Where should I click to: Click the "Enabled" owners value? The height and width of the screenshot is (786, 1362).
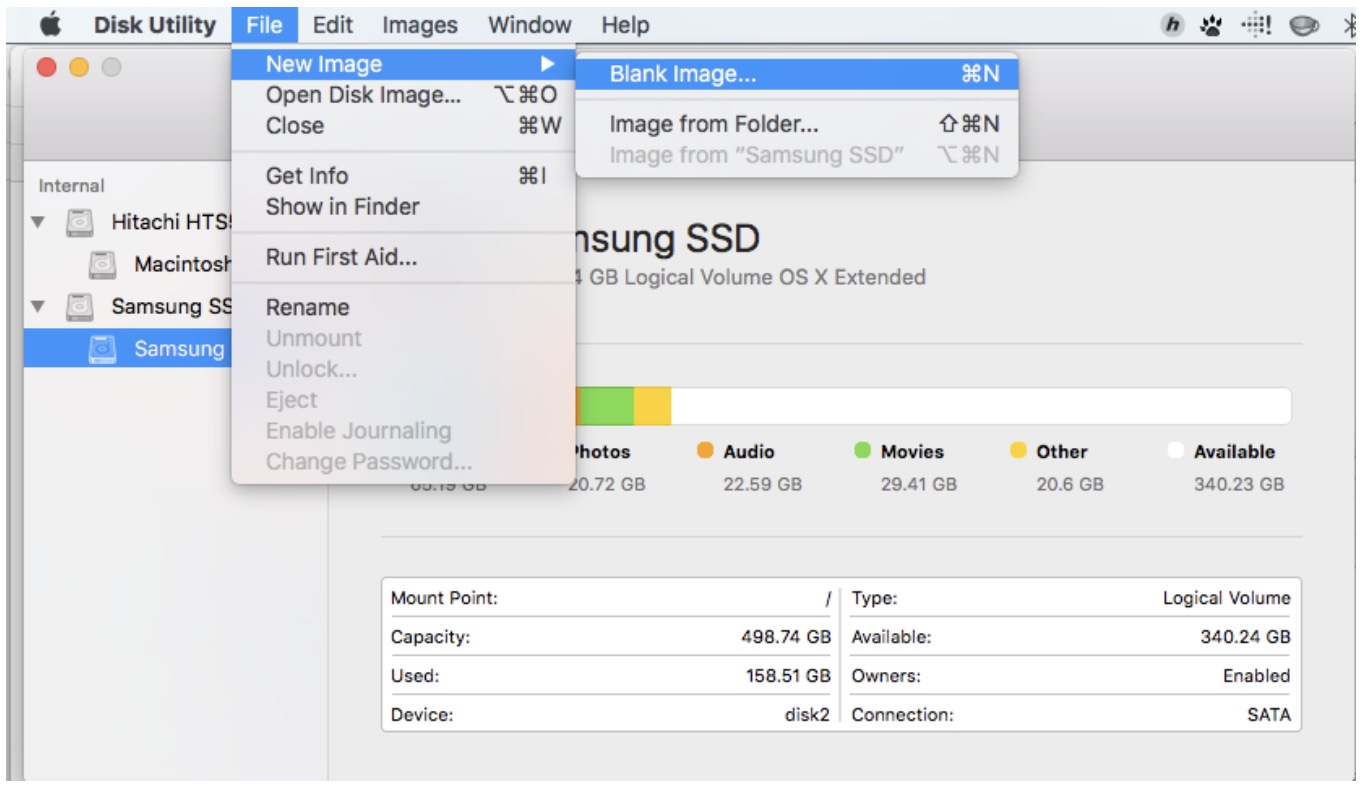[1256, 676]
